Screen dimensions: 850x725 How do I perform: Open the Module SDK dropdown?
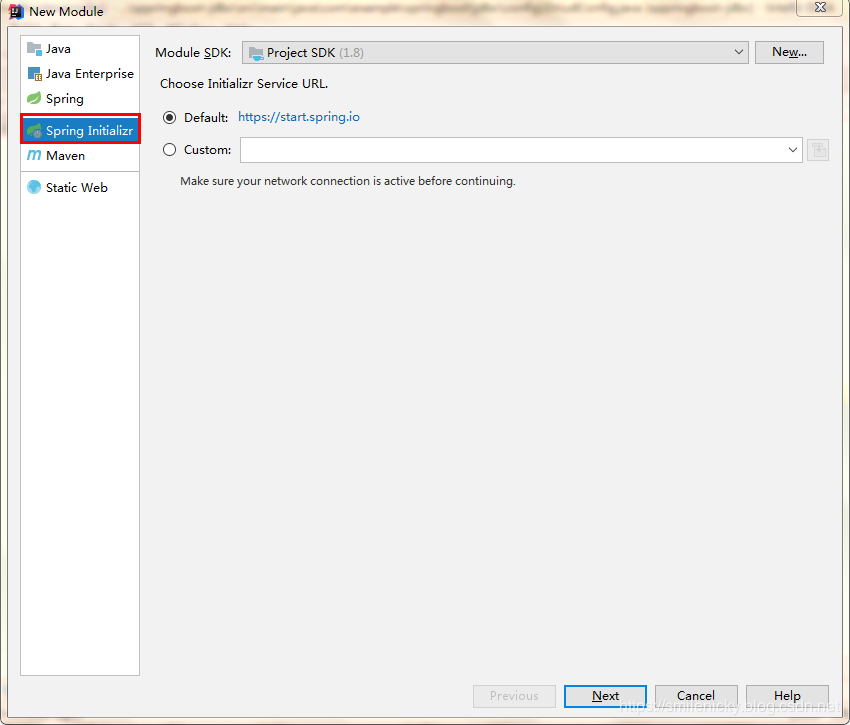coord(495,53)
